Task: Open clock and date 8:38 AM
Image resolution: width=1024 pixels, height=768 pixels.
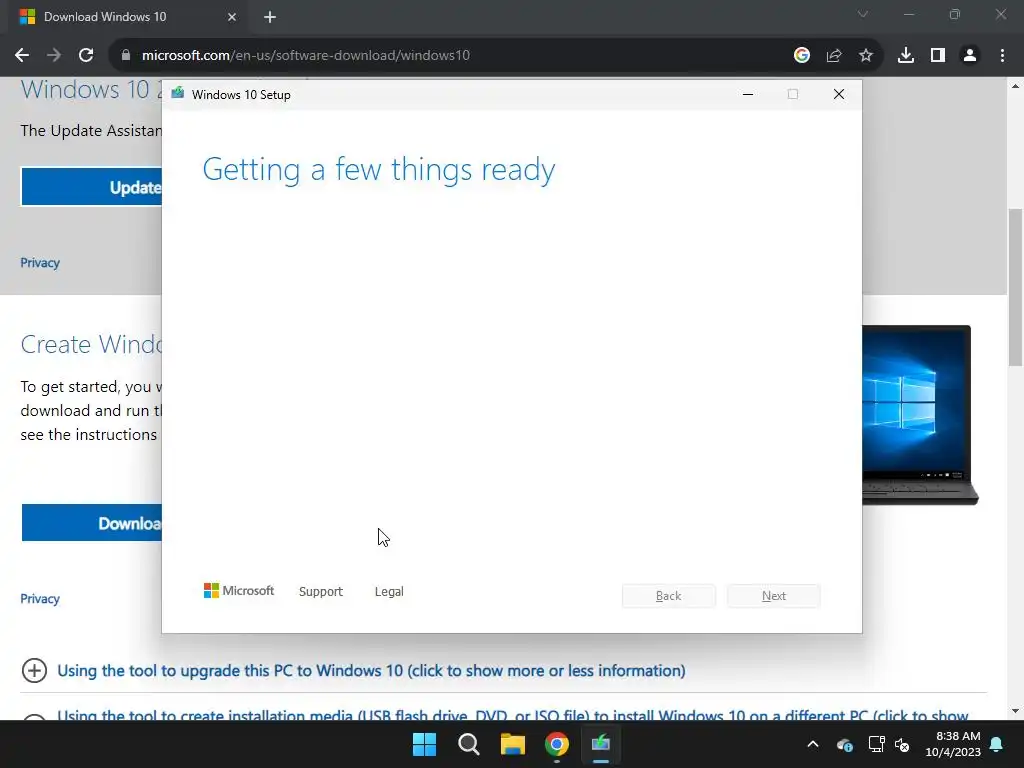Action: point(953,744)
